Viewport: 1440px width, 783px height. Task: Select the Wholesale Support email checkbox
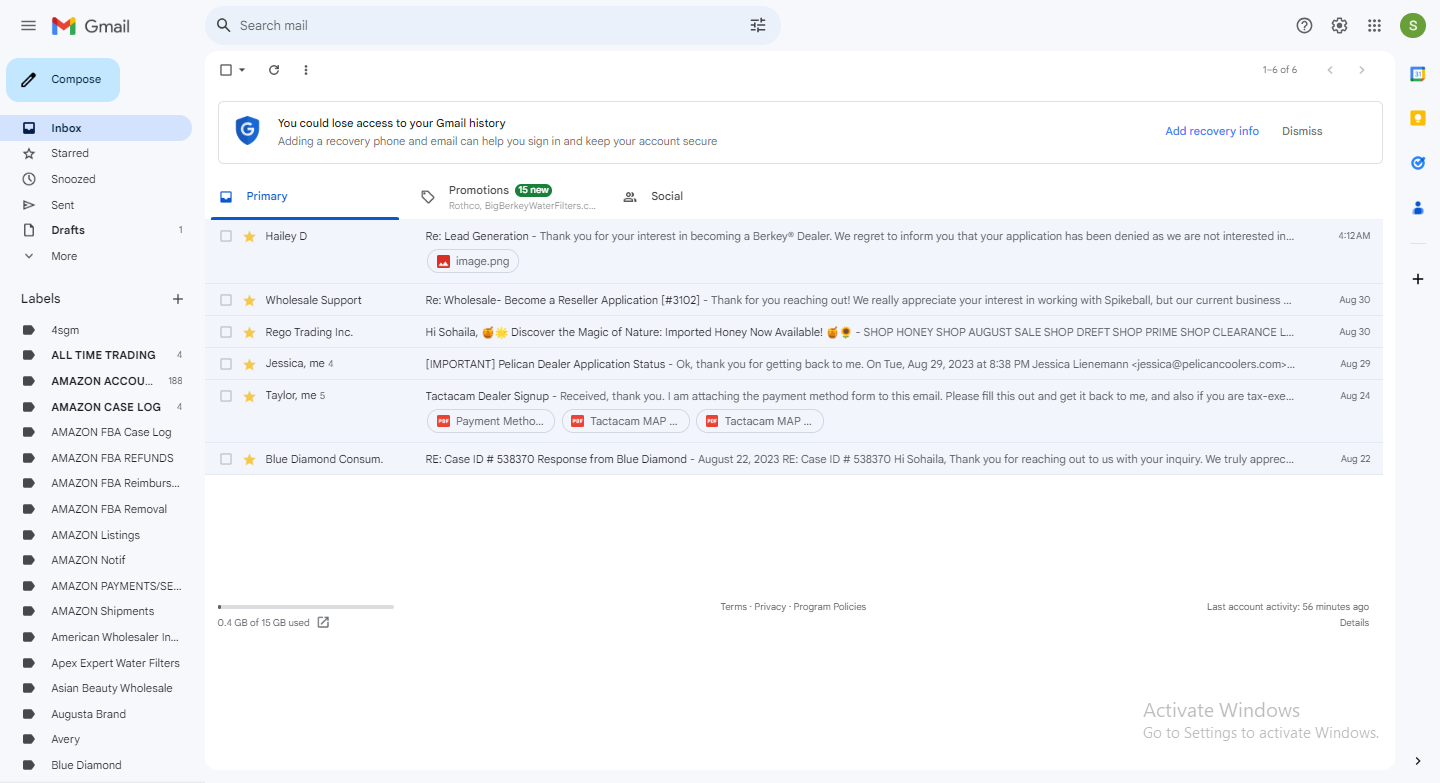pos(226,300)
